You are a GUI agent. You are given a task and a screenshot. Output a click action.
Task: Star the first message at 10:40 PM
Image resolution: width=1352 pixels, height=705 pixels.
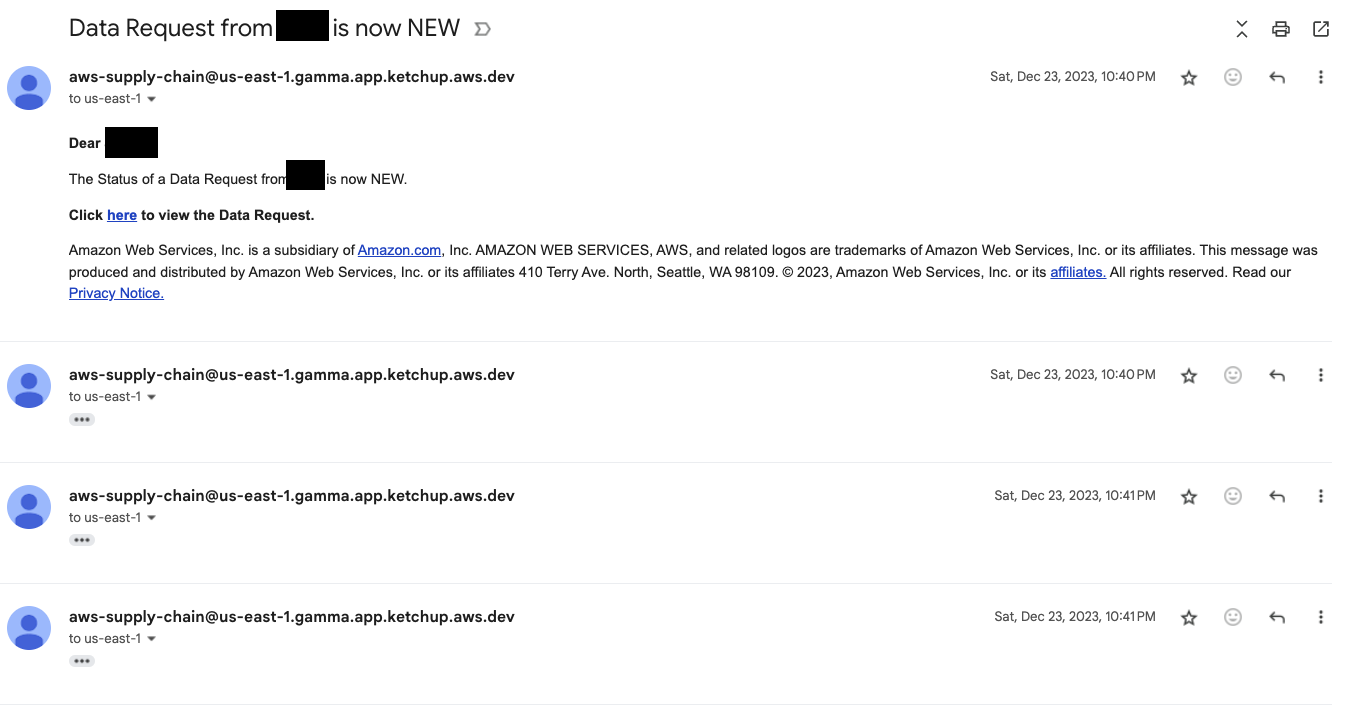point(1189,77)
